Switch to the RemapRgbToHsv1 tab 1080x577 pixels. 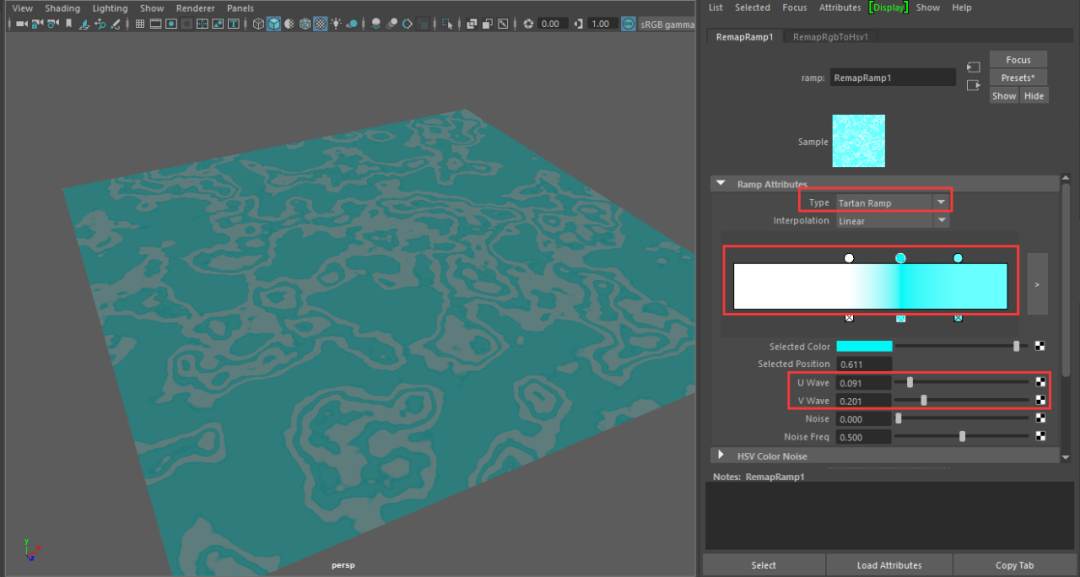pyautogui.click(x=830, y=36)
